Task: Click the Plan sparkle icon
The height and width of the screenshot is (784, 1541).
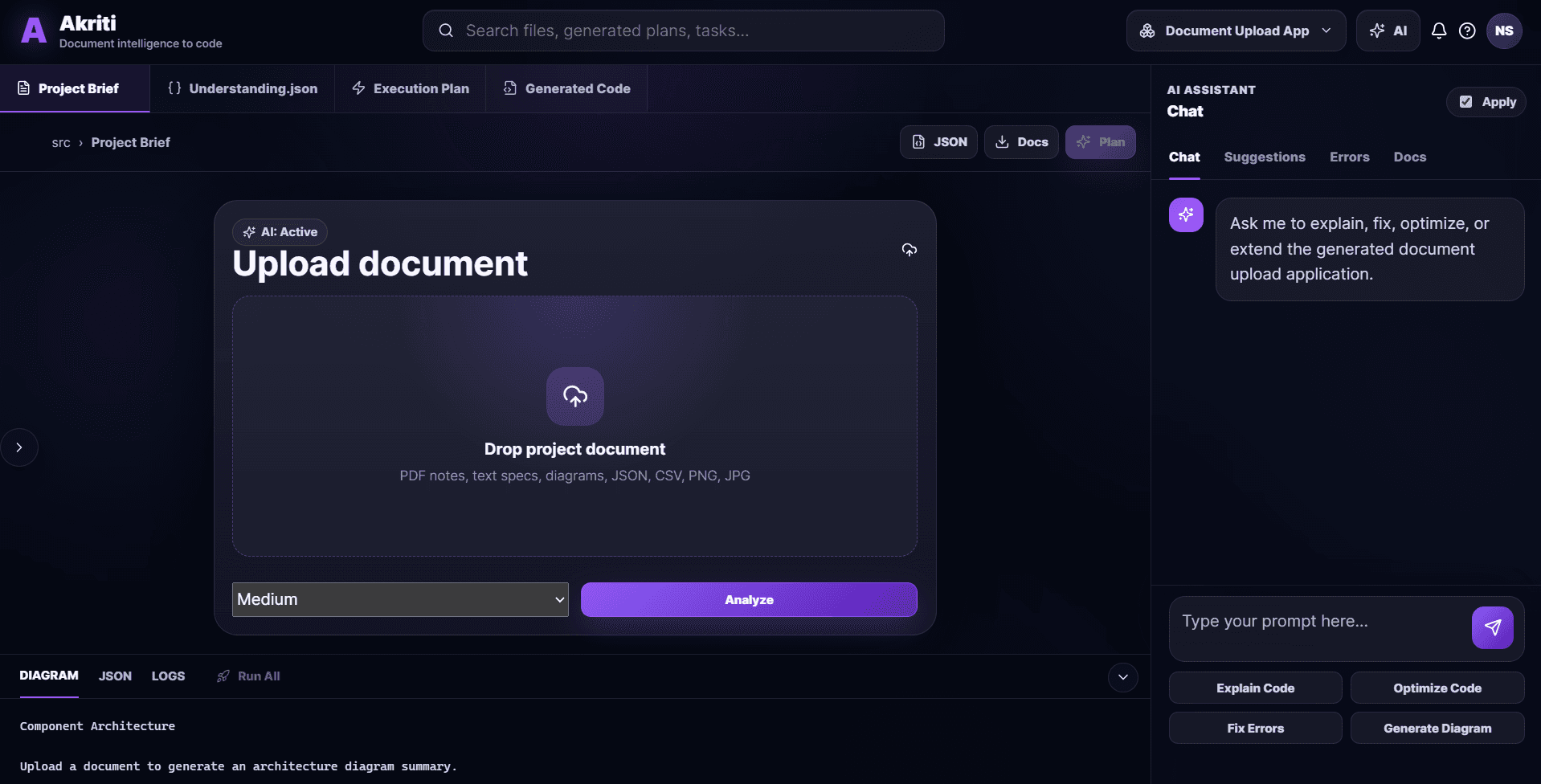Action: pyautogui.click(x=1083, y=142)
